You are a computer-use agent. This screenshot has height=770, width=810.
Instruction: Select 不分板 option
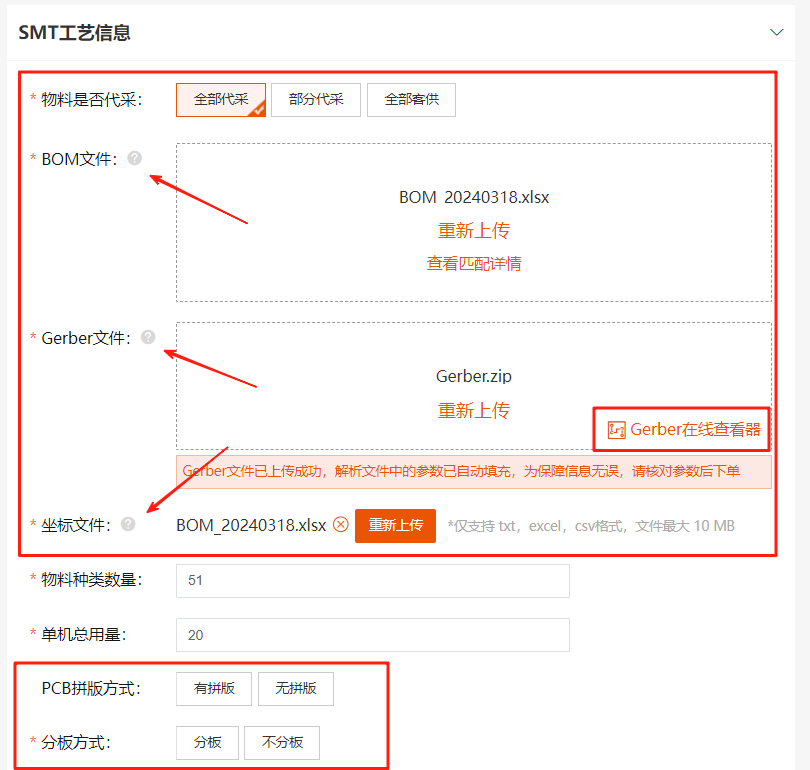pos(282,743)
